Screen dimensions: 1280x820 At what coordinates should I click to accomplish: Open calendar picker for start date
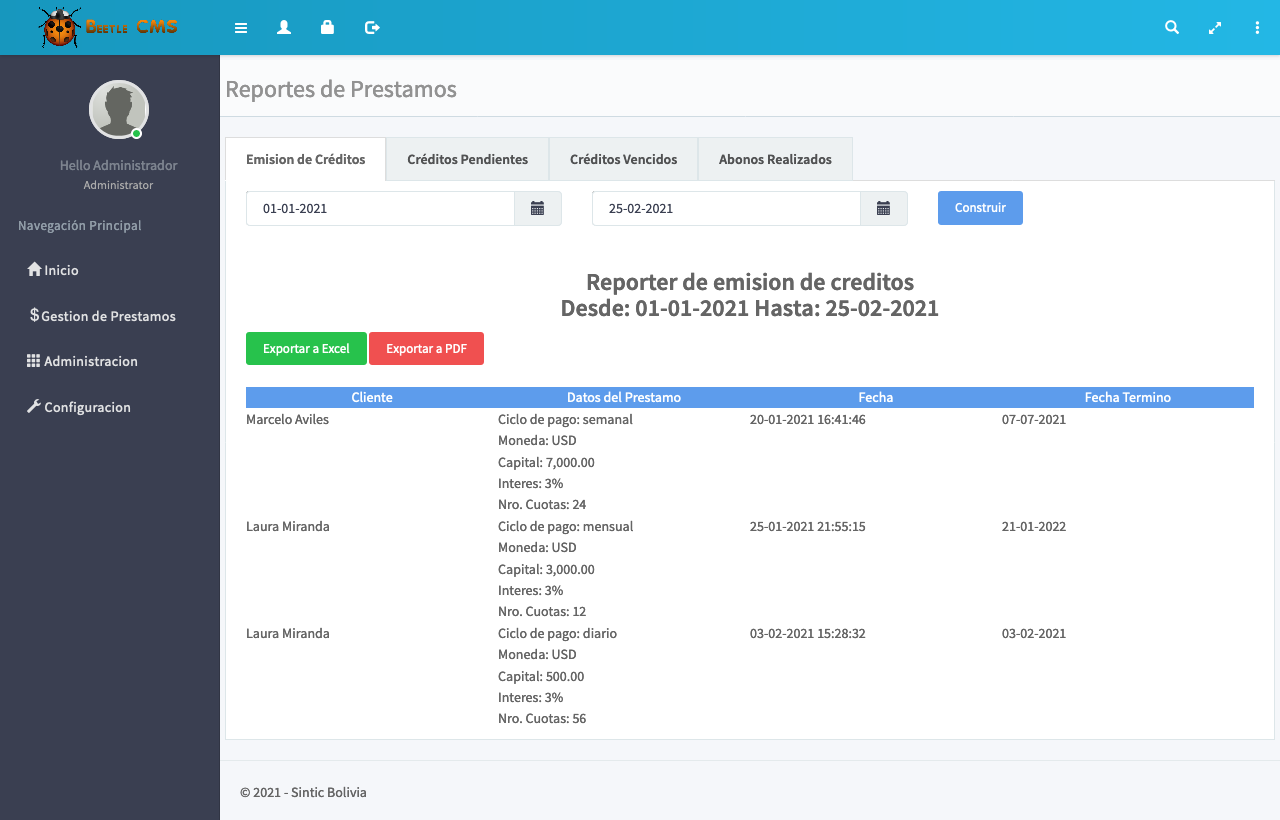538,209
